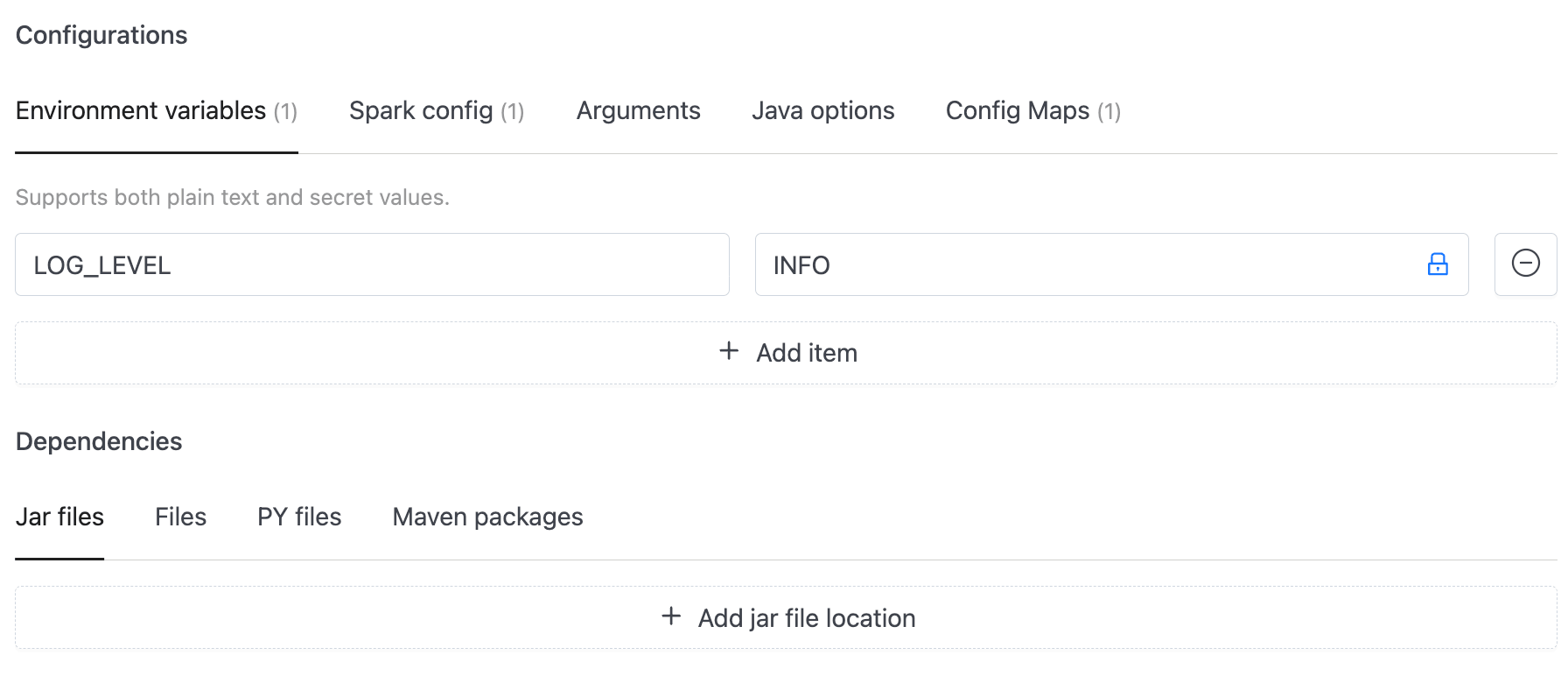
Task: Click the Config Maps count badge
Action: click(x=1109, y=112)
